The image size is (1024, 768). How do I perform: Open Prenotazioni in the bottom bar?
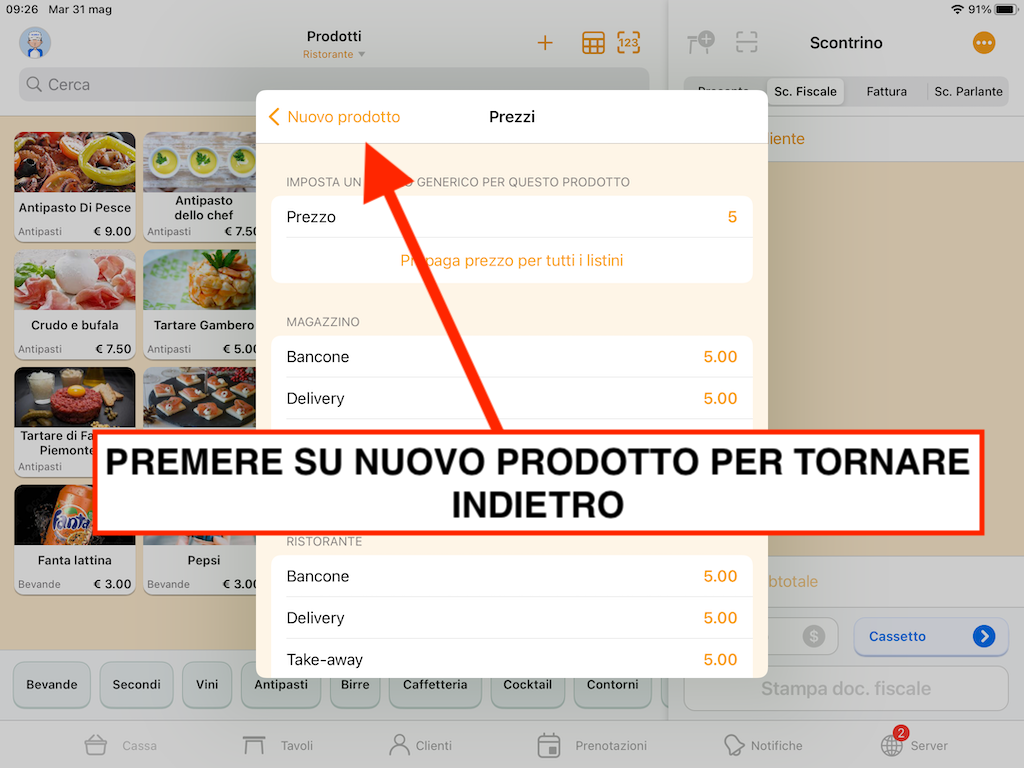592,745
